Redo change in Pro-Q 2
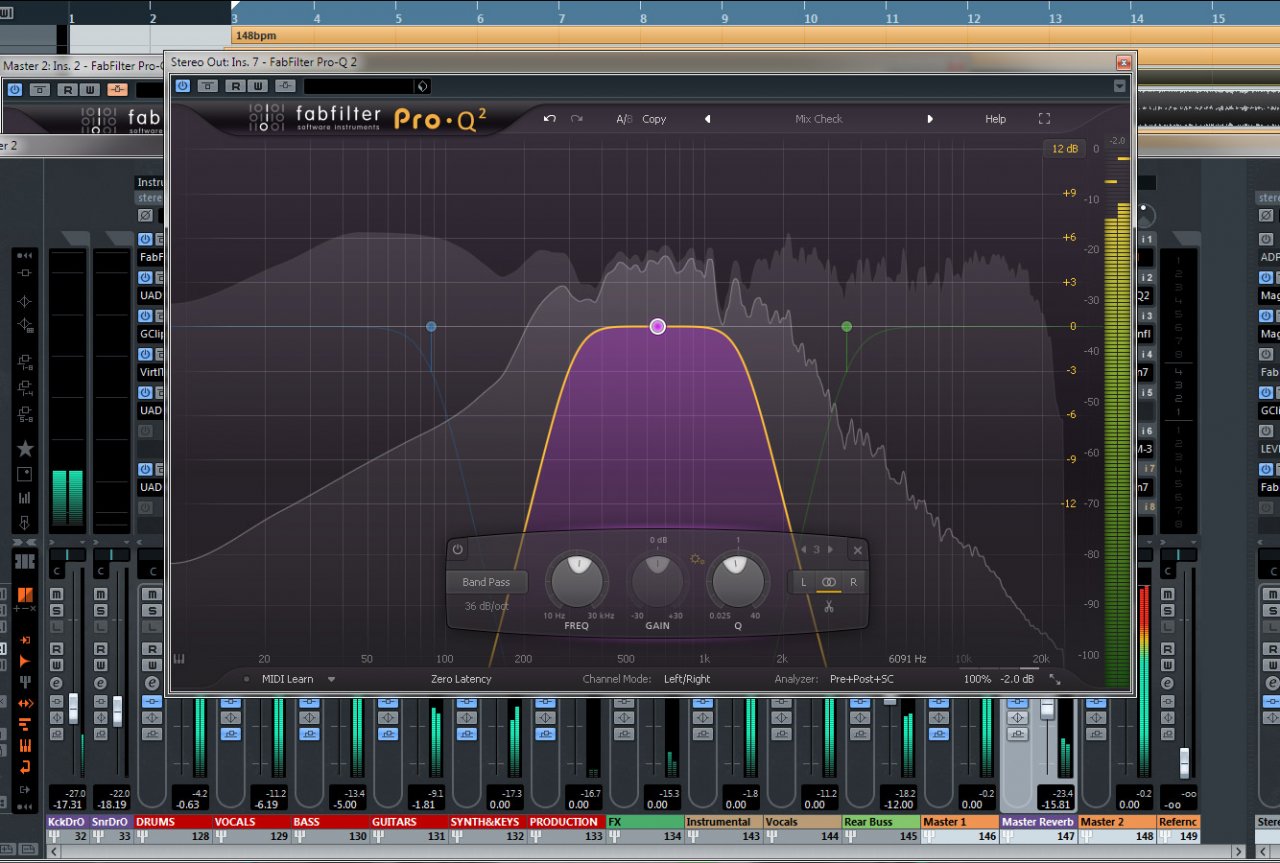Image resolution: width=1280 pixels, height=863 pixels. pyautogui.click(x=576, y=119)
